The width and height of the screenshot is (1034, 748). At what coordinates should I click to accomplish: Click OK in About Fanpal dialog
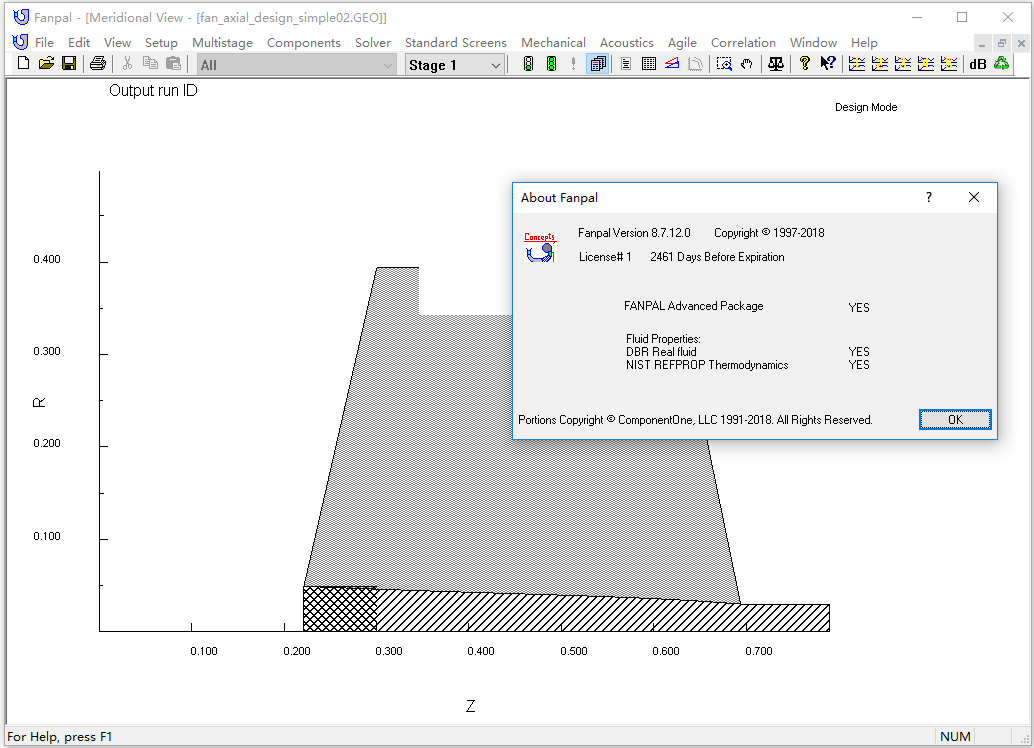[955, 420]
